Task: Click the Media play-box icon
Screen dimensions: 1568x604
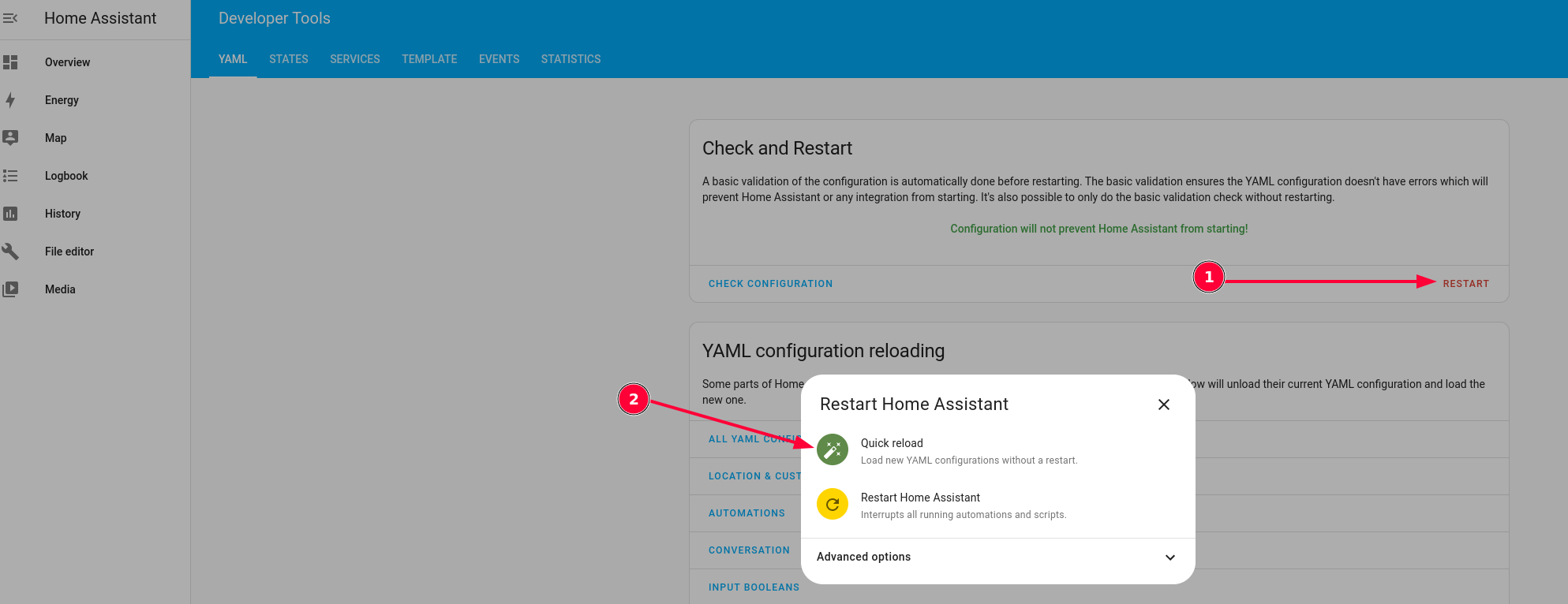Action: (10, 289)
